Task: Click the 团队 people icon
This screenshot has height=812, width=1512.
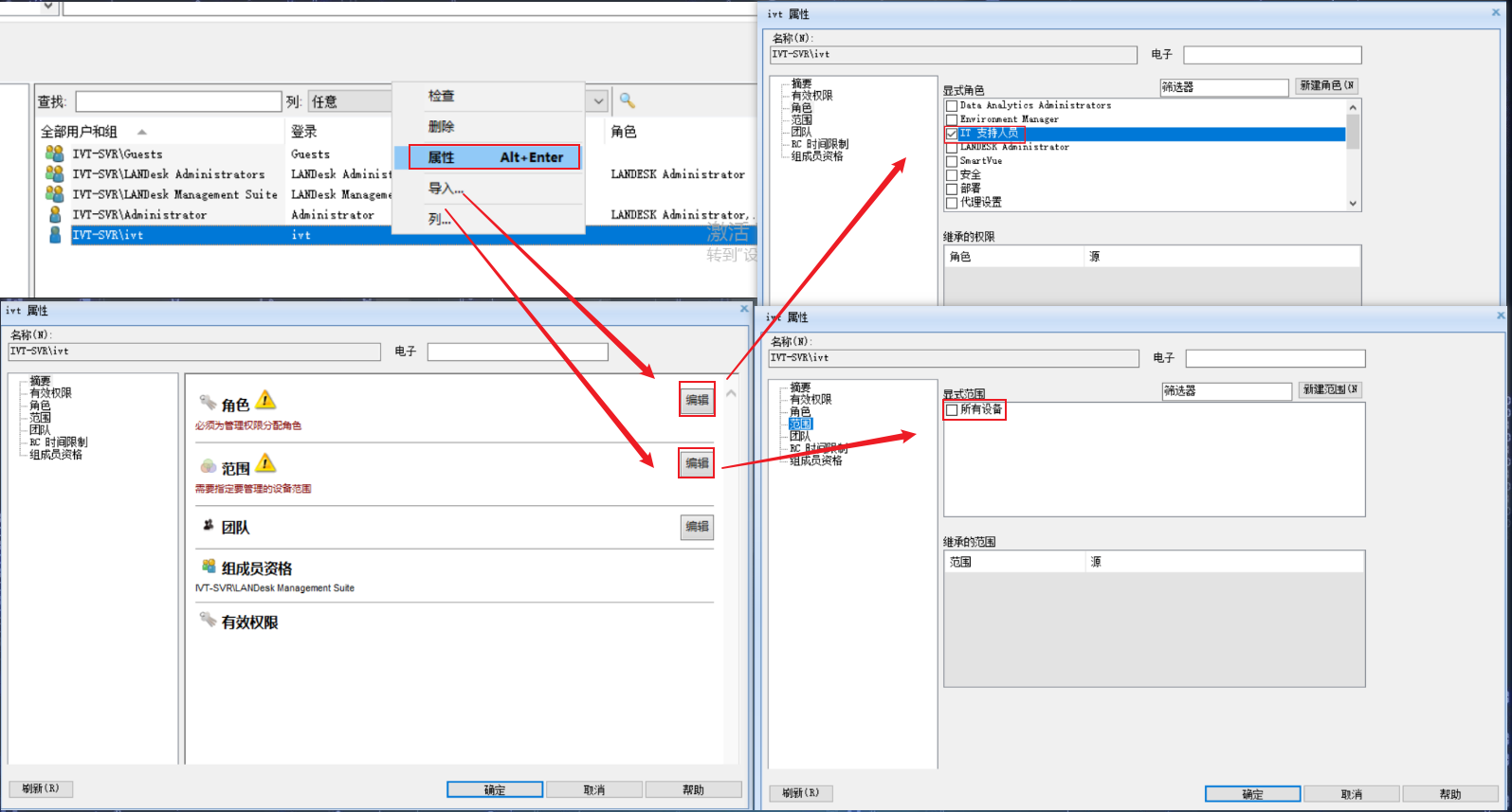Action: tap(209, 526)
